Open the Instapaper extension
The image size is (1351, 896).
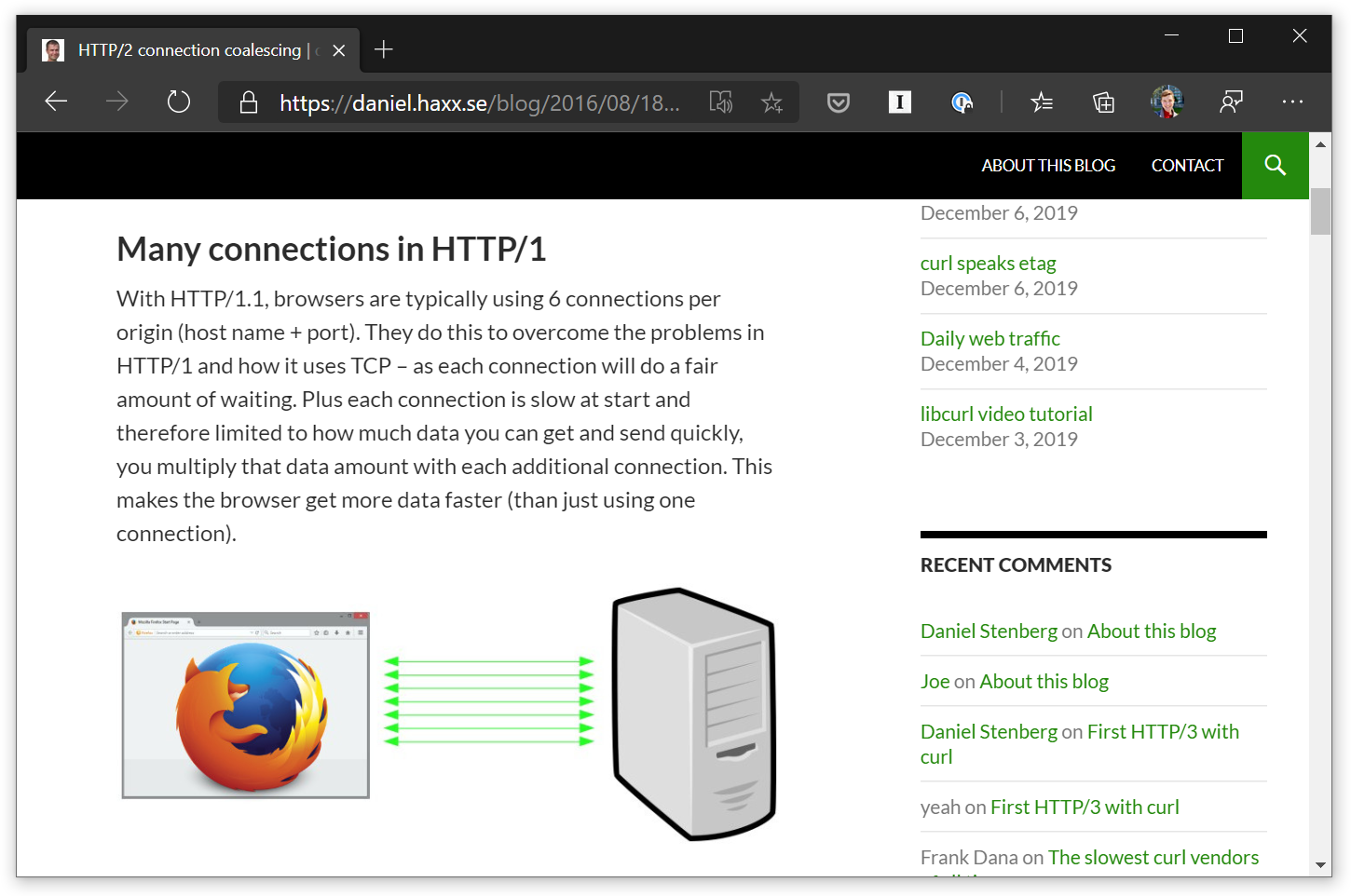tap(900, 102)
